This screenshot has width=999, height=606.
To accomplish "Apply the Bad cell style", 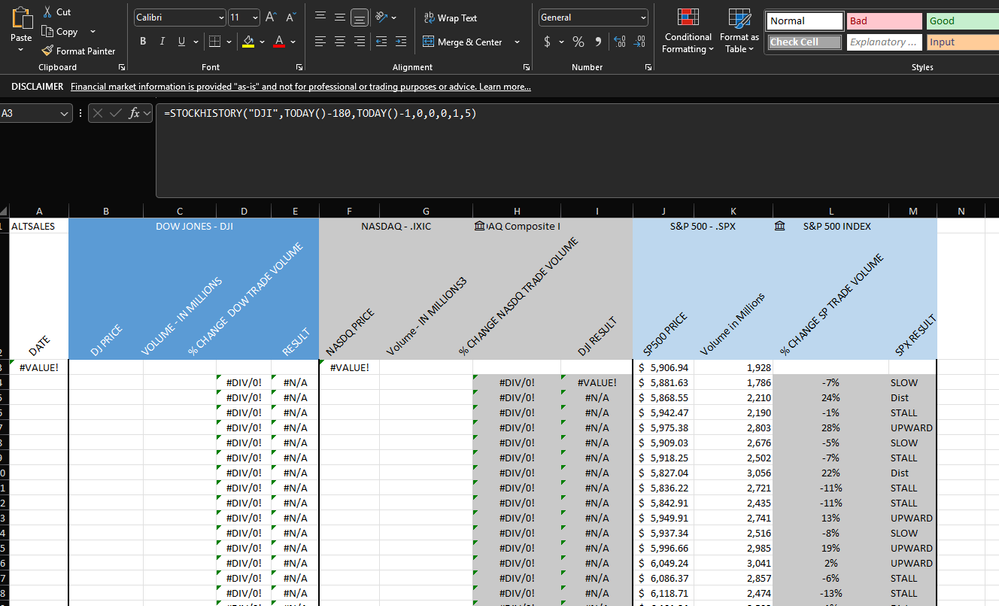I will point(884,21).
